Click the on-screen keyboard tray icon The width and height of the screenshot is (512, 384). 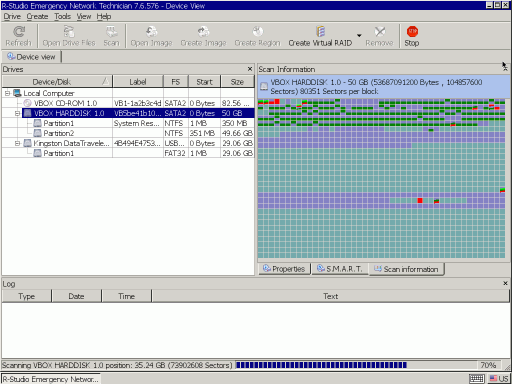tap(477, 379)
